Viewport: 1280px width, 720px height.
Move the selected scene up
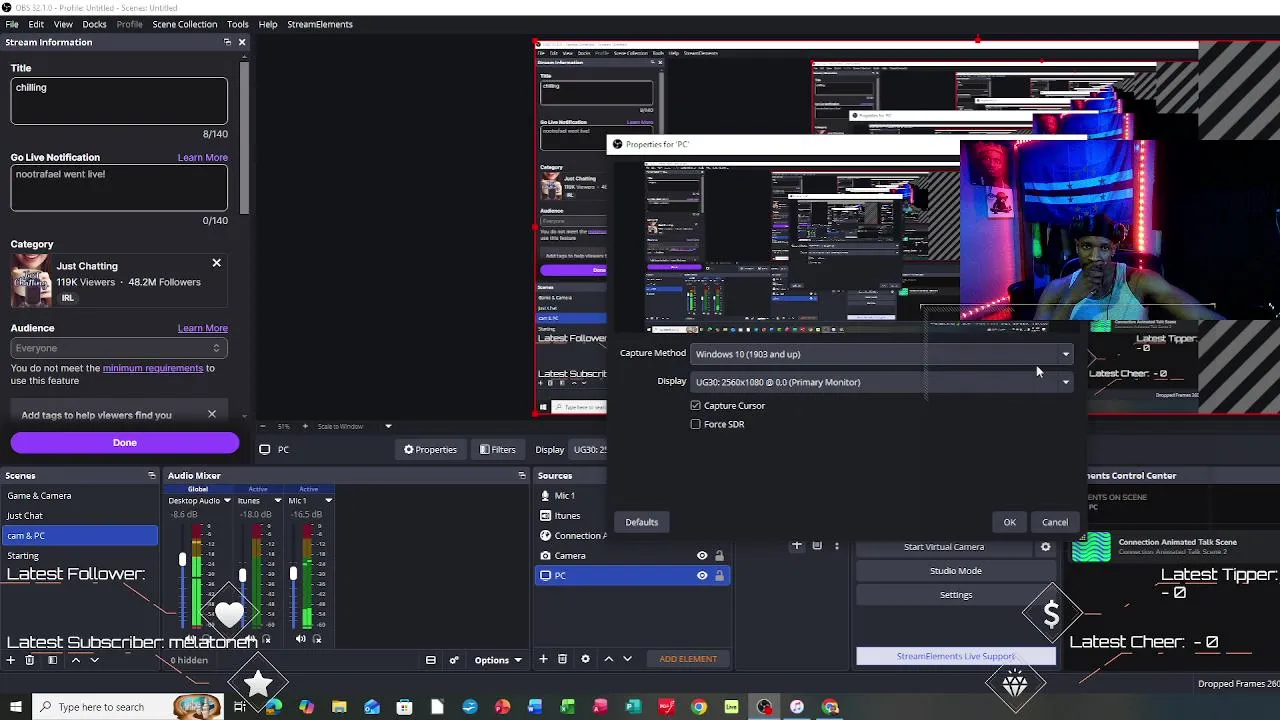click(x=75, y=660)
